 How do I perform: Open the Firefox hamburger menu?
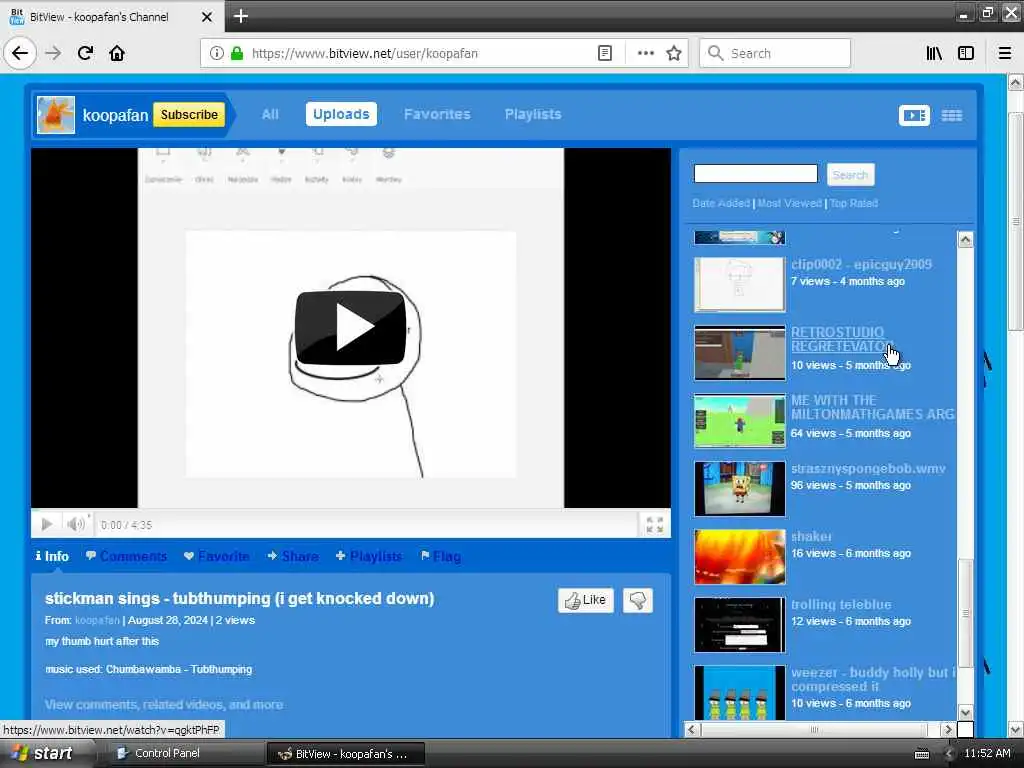tap(1005, 53)
